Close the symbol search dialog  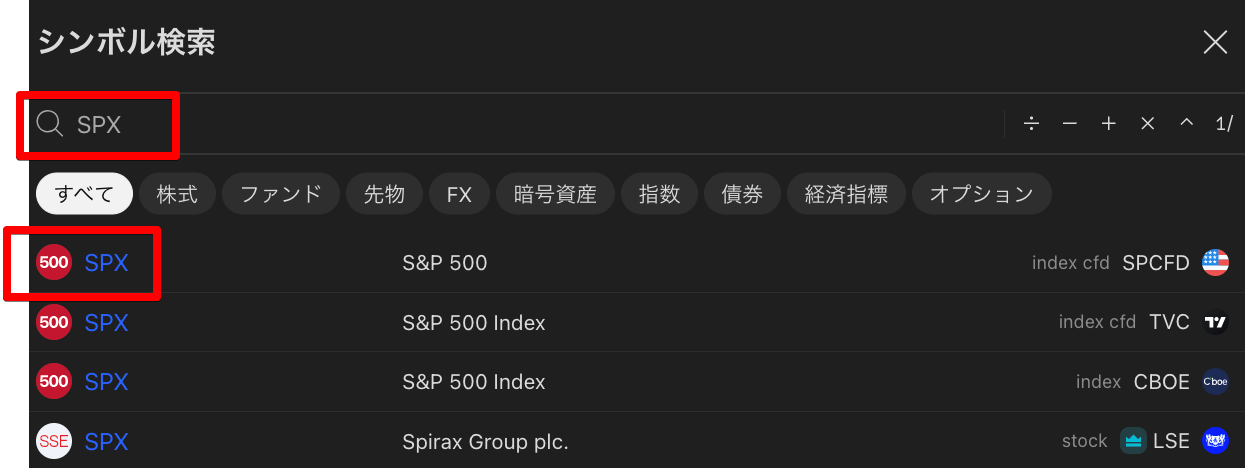(x=1215, y=42)
